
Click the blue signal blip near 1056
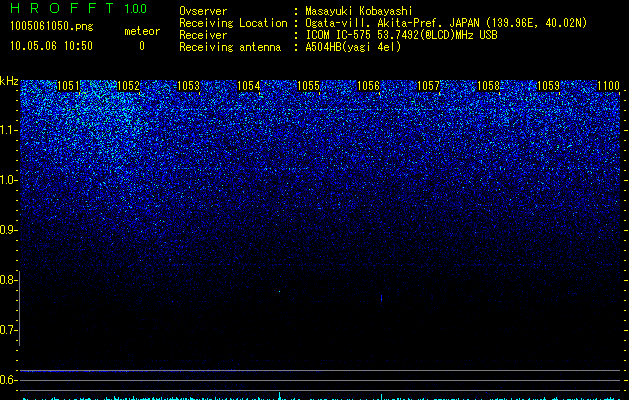(381, 298)
